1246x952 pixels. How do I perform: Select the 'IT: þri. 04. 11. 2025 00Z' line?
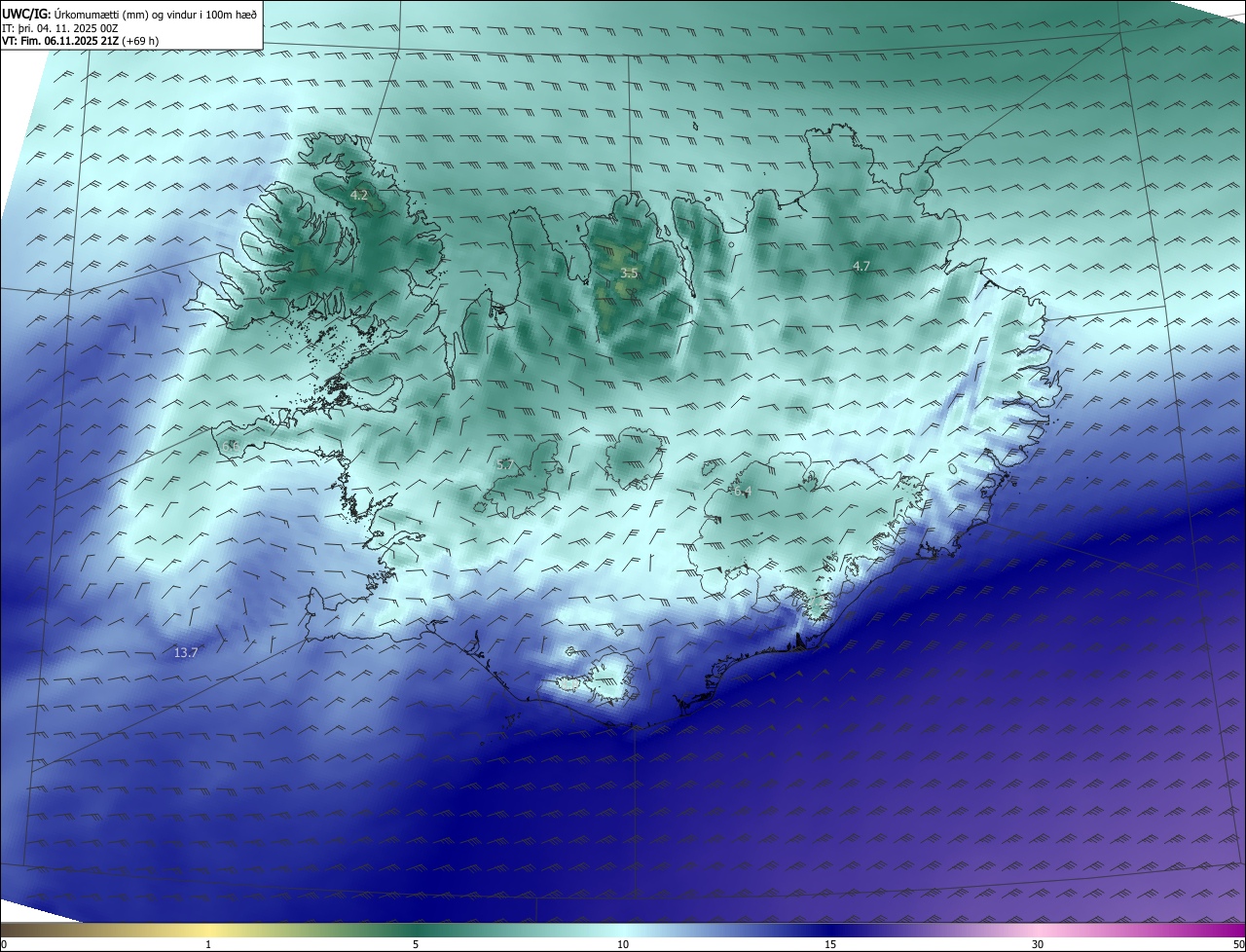pyautogui.click(x=60, y=28)
